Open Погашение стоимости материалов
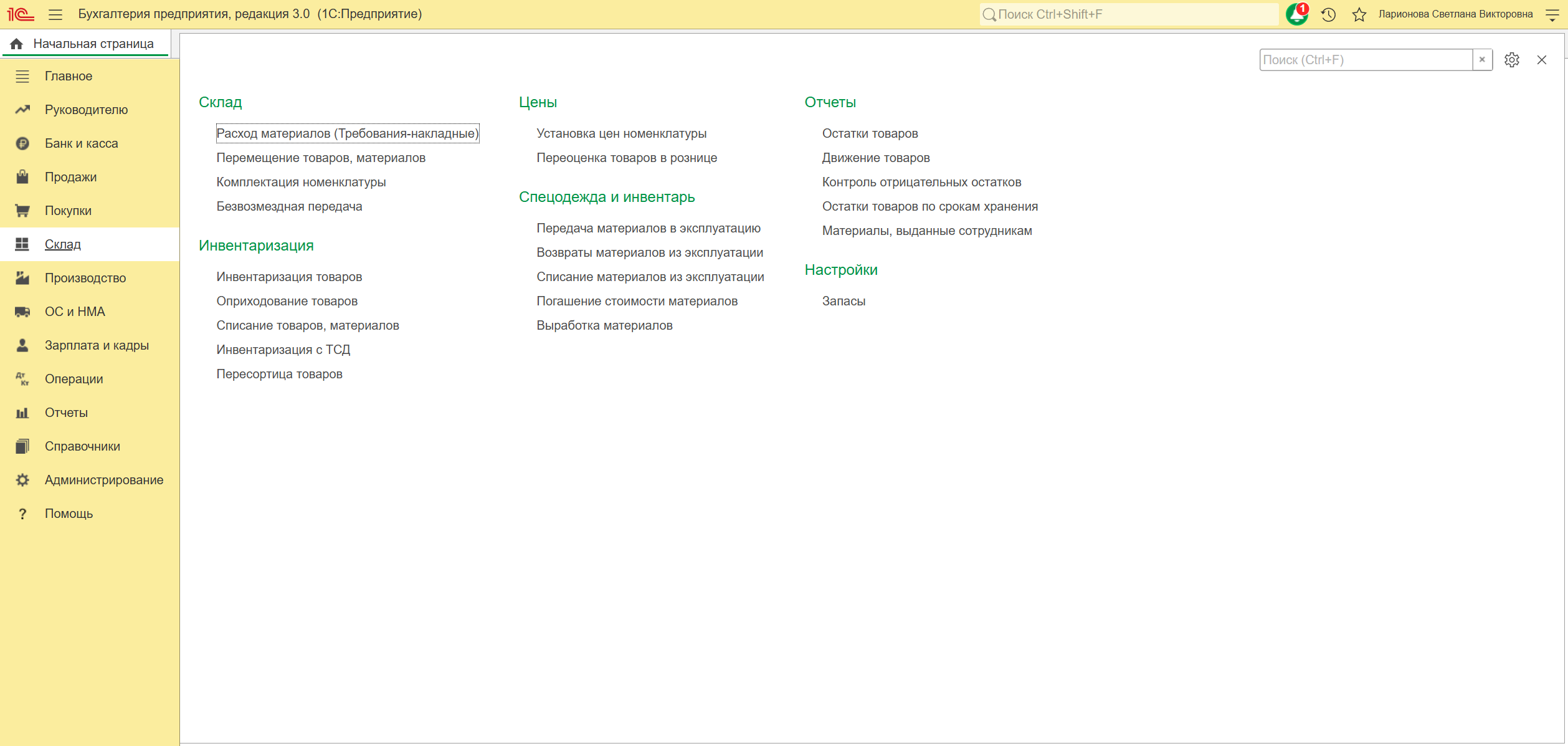Viewport: 1568px width, 746px height. [x=637, y=301]
